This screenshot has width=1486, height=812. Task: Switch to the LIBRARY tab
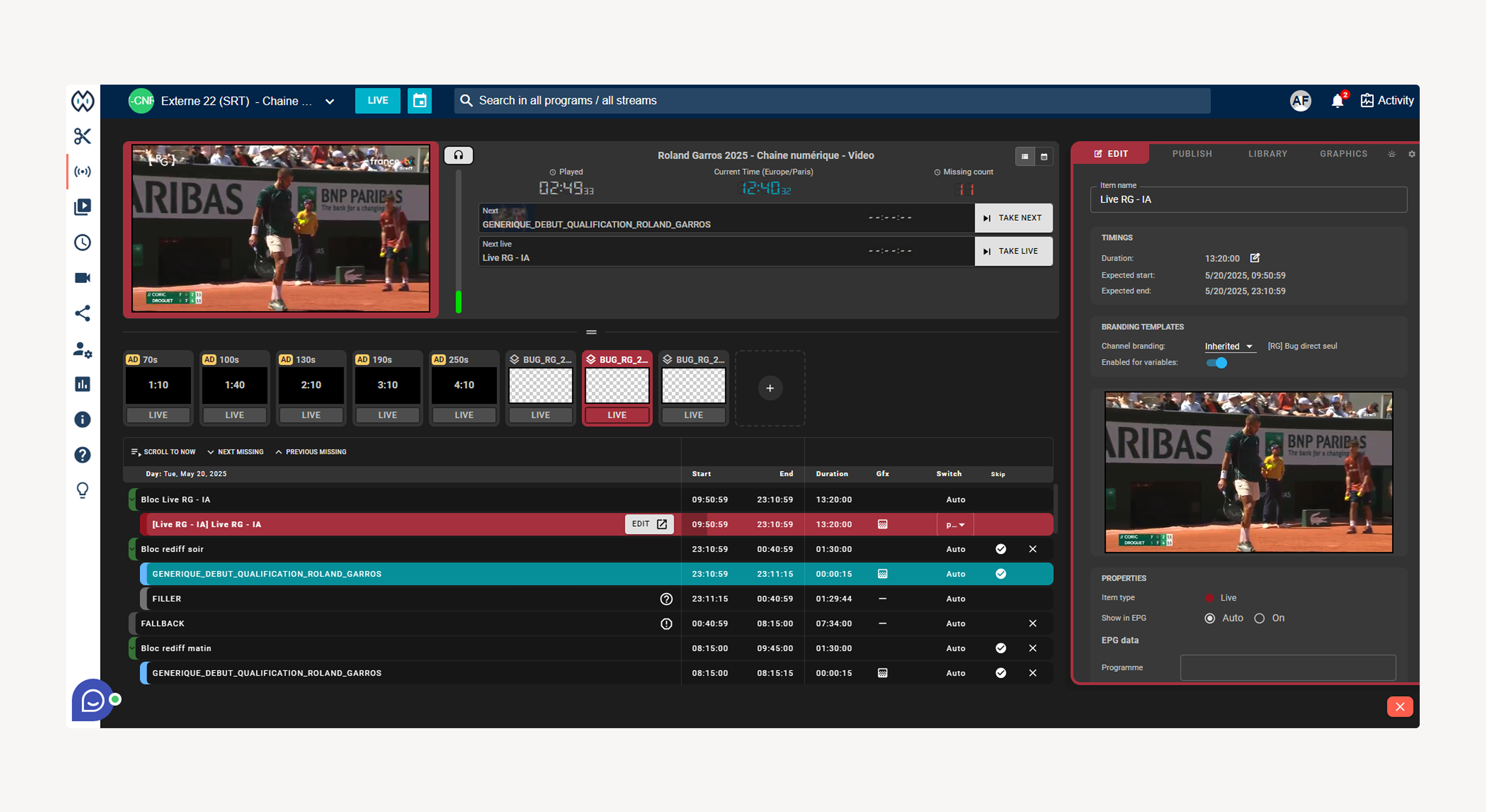1267,154
